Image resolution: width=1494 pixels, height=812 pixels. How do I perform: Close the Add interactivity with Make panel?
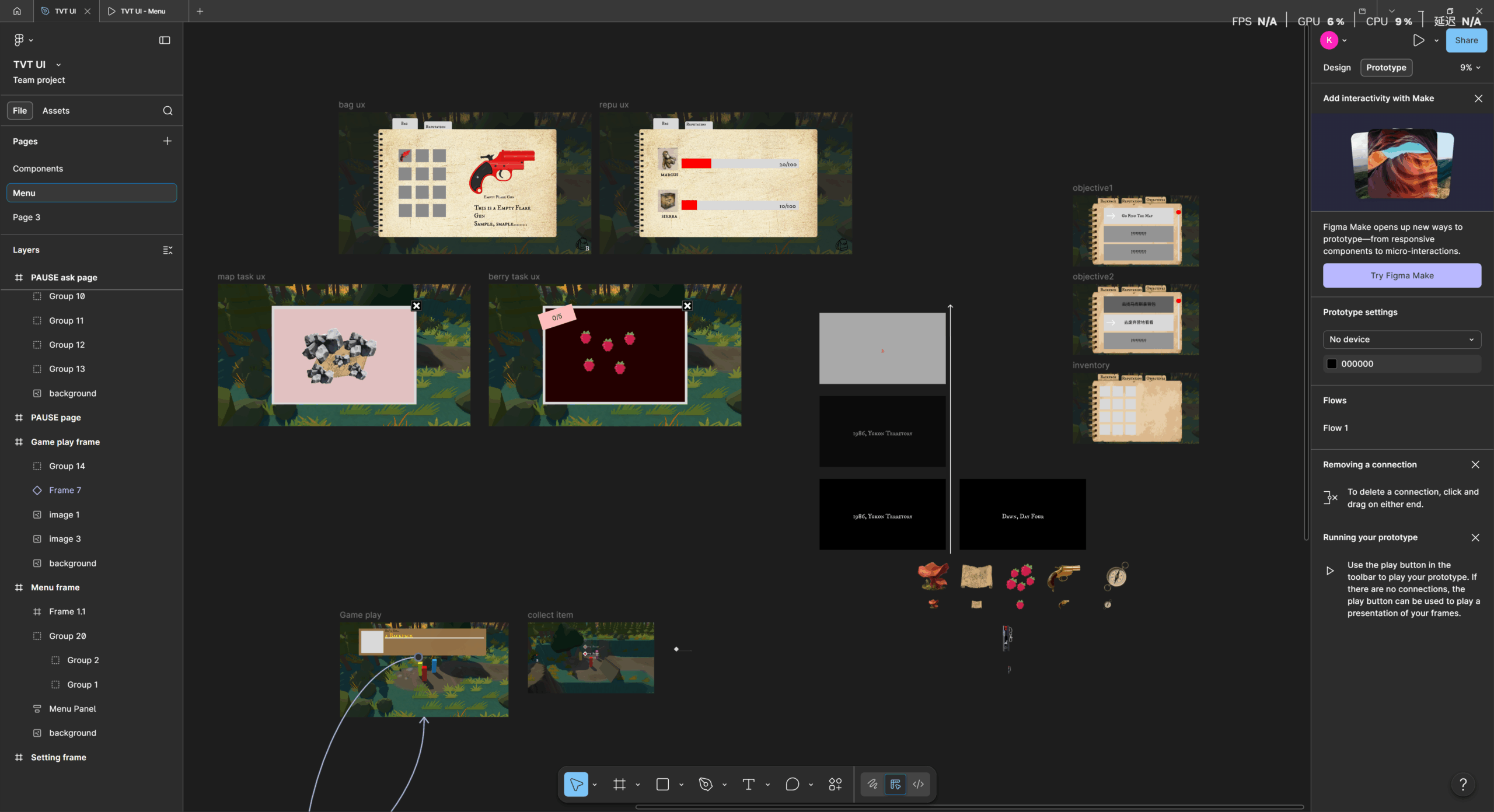click(x=1478, y=99)
